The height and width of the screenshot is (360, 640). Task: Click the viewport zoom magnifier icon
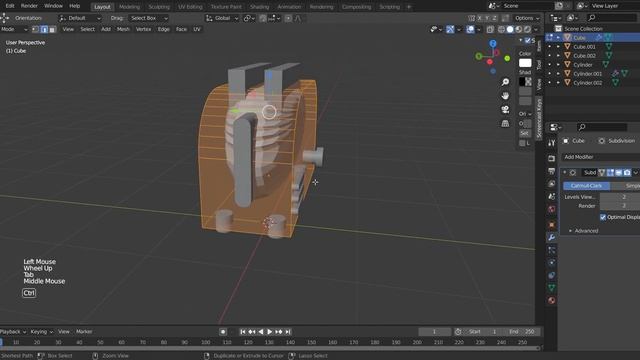point(505,82)
